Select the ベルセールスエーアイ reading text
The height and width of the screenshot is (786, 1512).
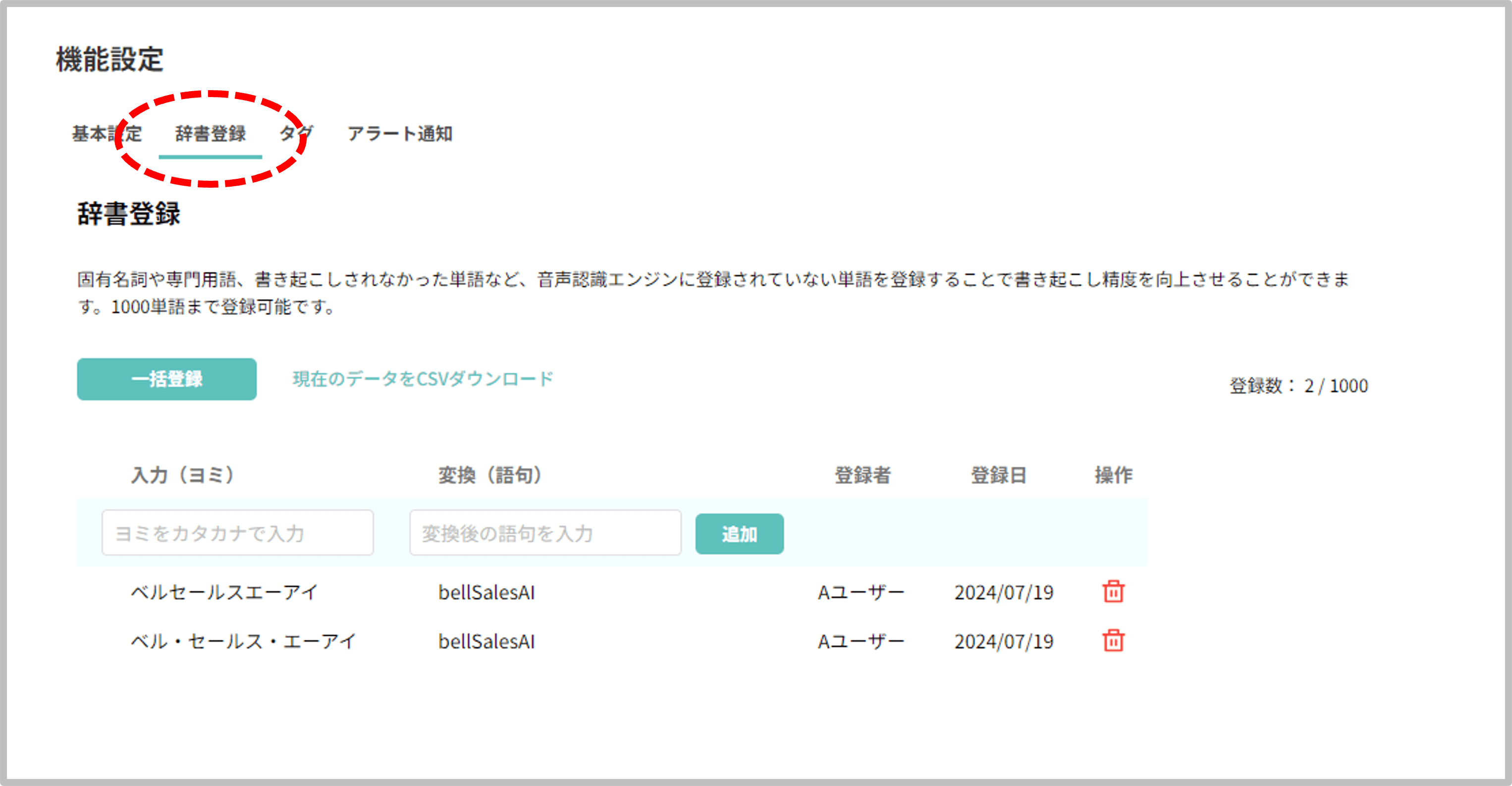224,592
